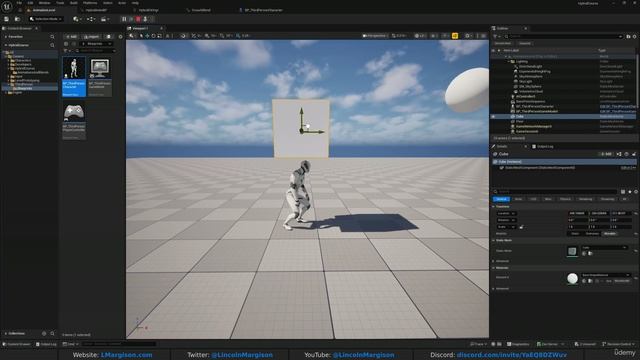Toggle scale snapping in viewport toolbar
The image size is (640, 360).
[238, 36]
